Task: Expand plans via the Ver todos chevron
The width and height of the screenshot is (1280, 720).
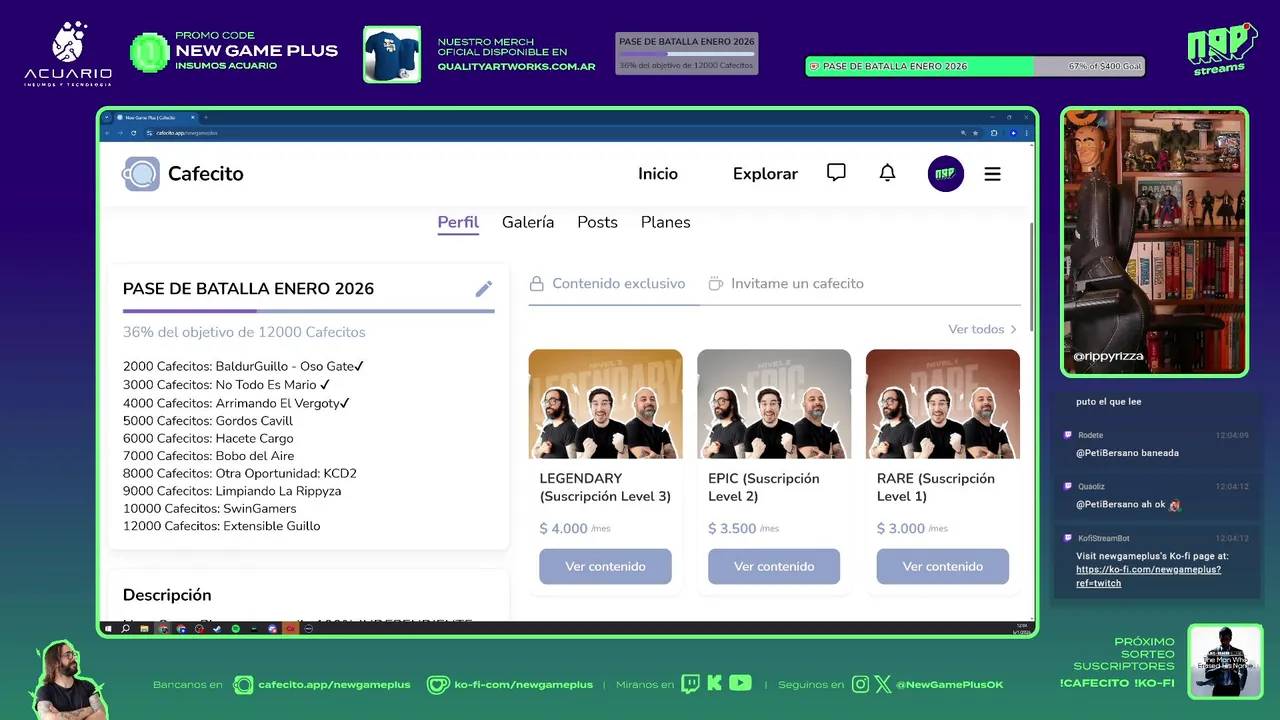Action: click(1013, 329)
